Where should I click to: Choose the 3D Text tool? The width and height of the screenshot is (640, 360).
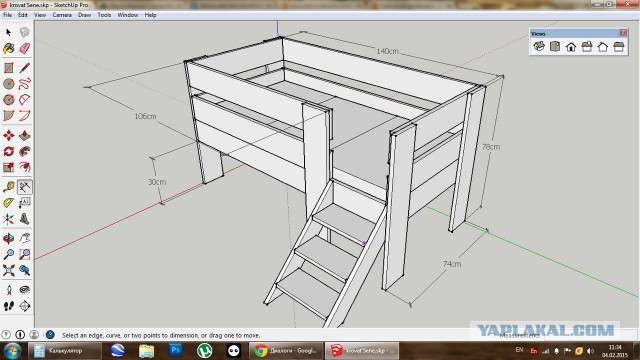[24, 219]
